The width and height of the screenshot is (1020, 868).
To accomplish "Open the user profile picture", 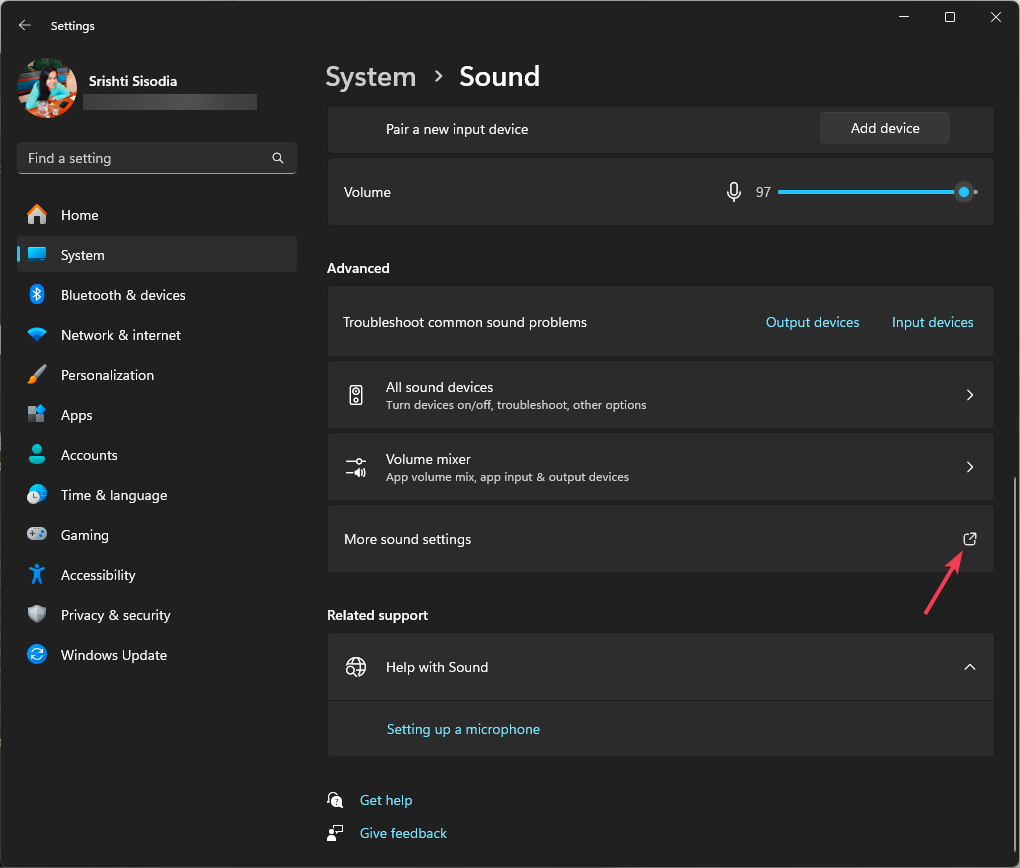I will point(47,88).
